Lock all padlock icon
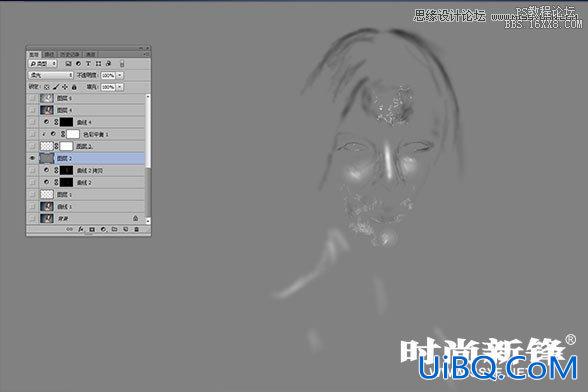588x392 pixels. pos(74,87)
